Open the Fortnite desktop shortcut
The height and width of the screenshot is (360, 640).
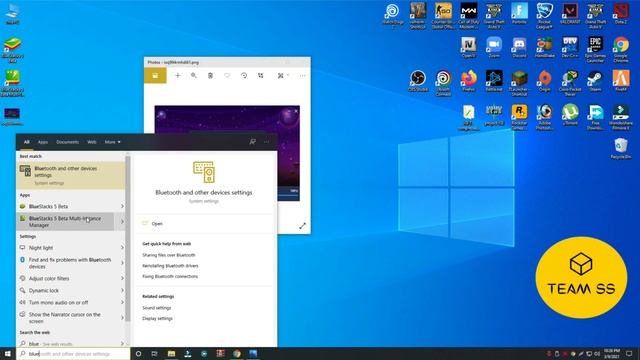tap(519, 15)
